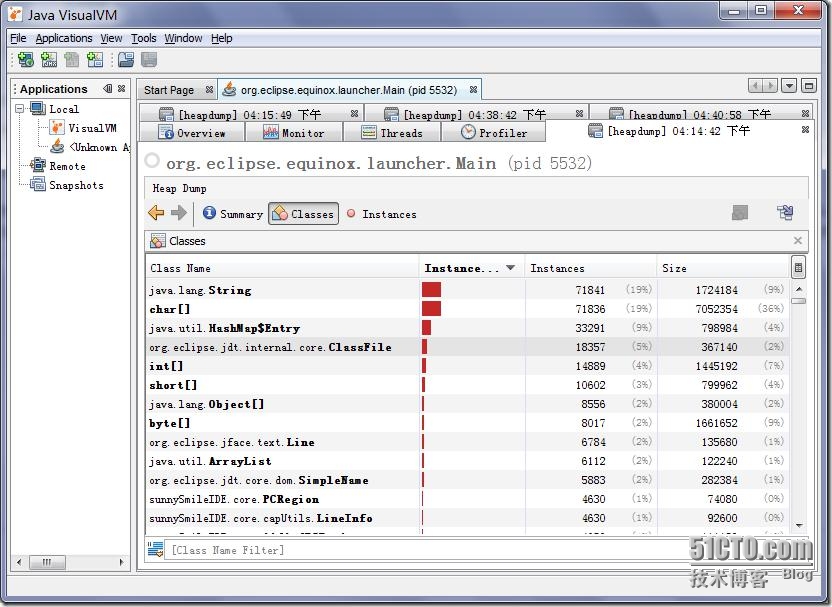Image resolution: width=832 pixels, height=607 pixels.
Task: Toggle sort arrow on Instance column
Action: tap(510, 268)
